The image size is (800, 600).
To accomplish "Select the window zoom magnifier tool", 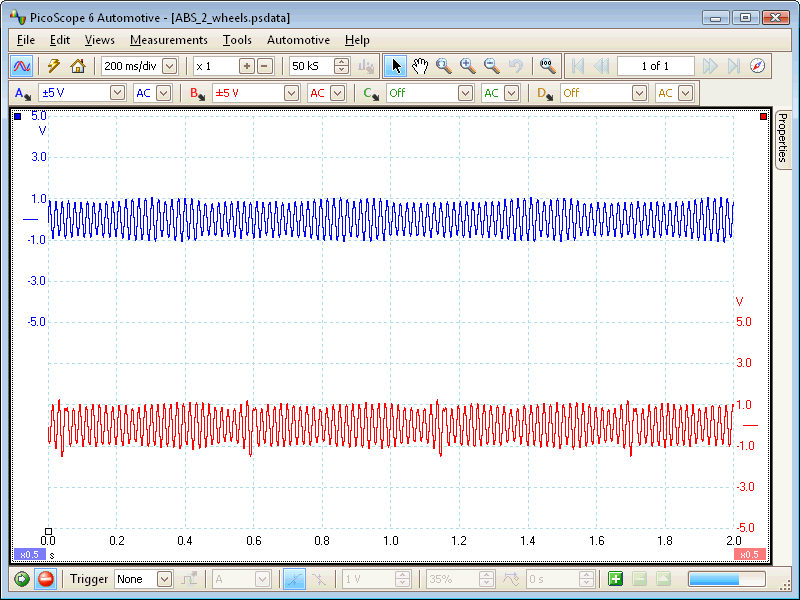I will point(443,66).
